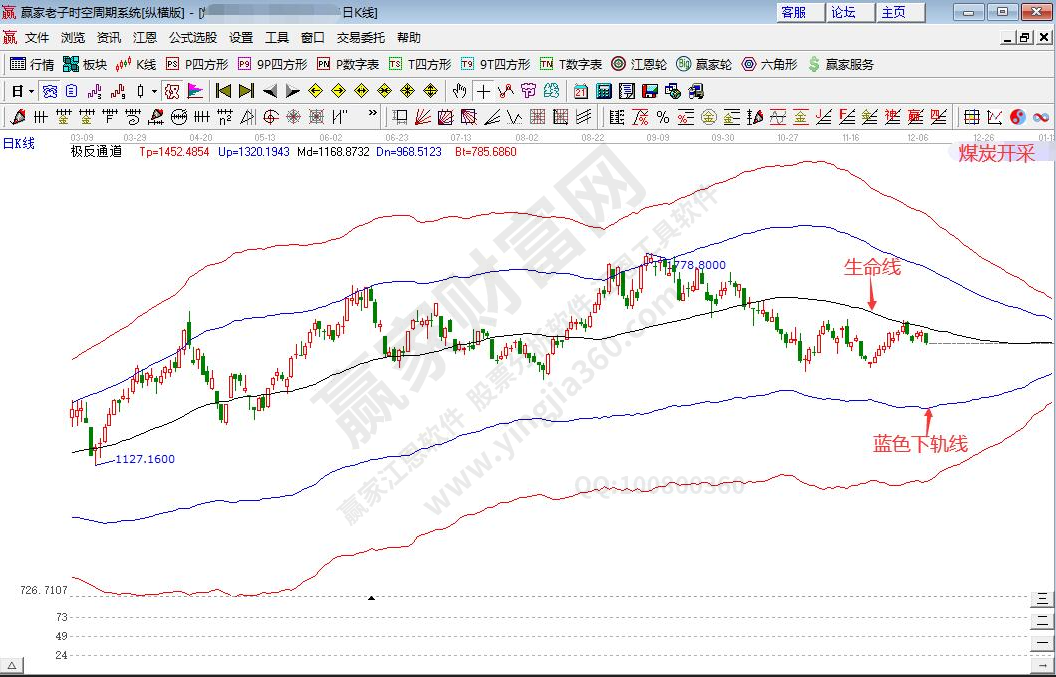Screen dimensions: 1056x677
Task: Click the 煤炭开采 sector label
Action: 995,153
